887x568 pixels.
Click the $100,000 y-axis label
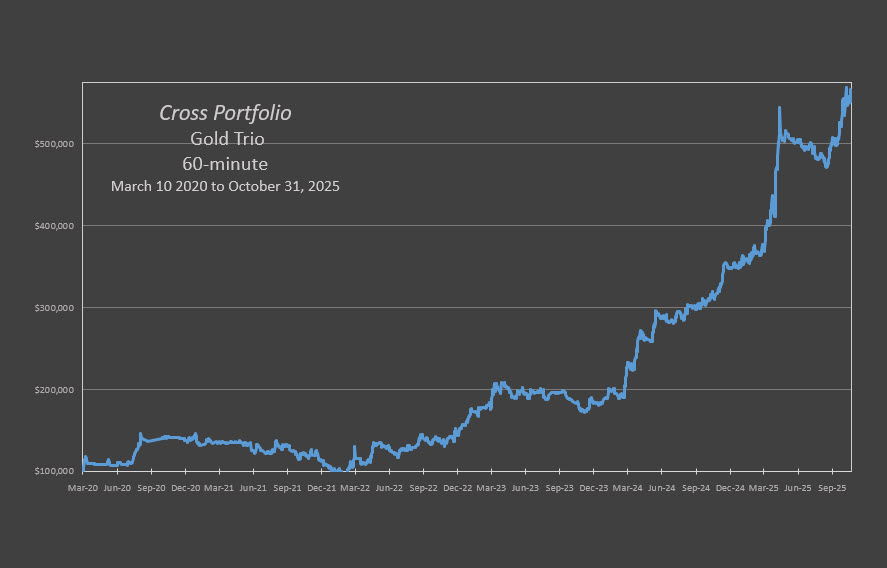(x=54, y=471)
